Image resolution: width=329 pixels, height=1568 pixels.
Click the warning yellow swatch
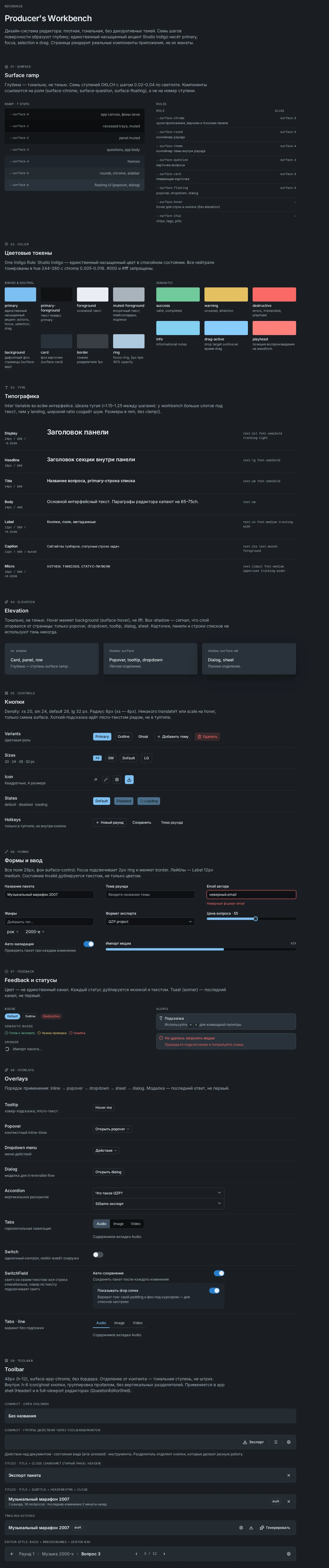pos(226,294)
